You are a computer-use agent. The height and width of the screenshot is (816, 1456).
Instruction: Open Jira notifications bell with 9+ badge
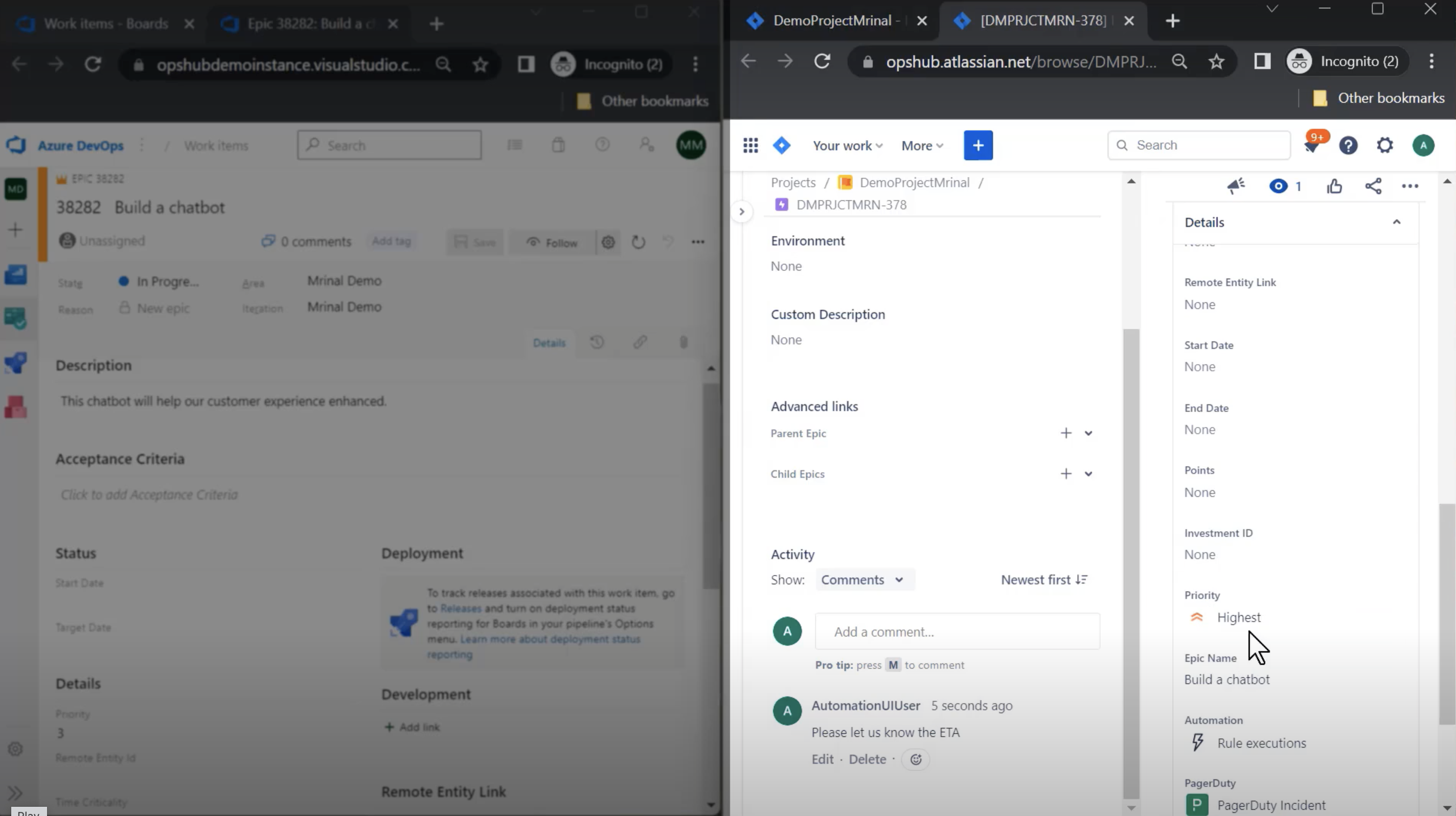click(1311, 145)
